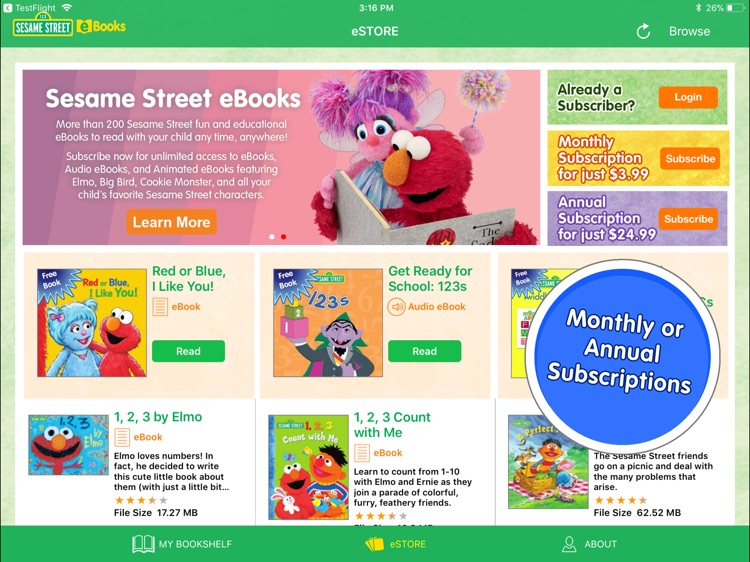
Task: Switch to MY BOOKSHELF tab
Action: [x=182, y=544]
